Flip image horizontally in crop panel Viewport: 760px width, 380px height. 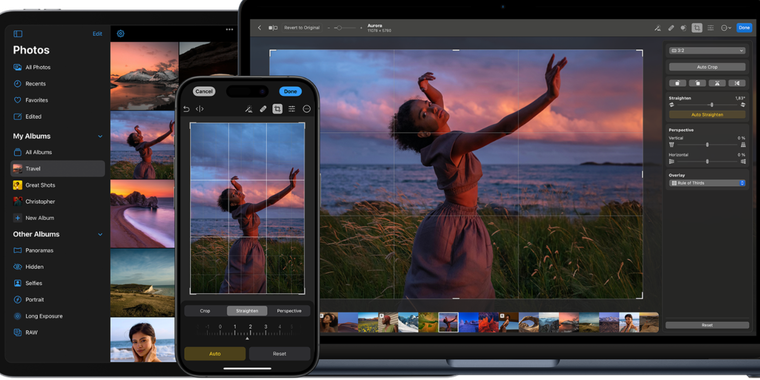click(x=737, y=83)
